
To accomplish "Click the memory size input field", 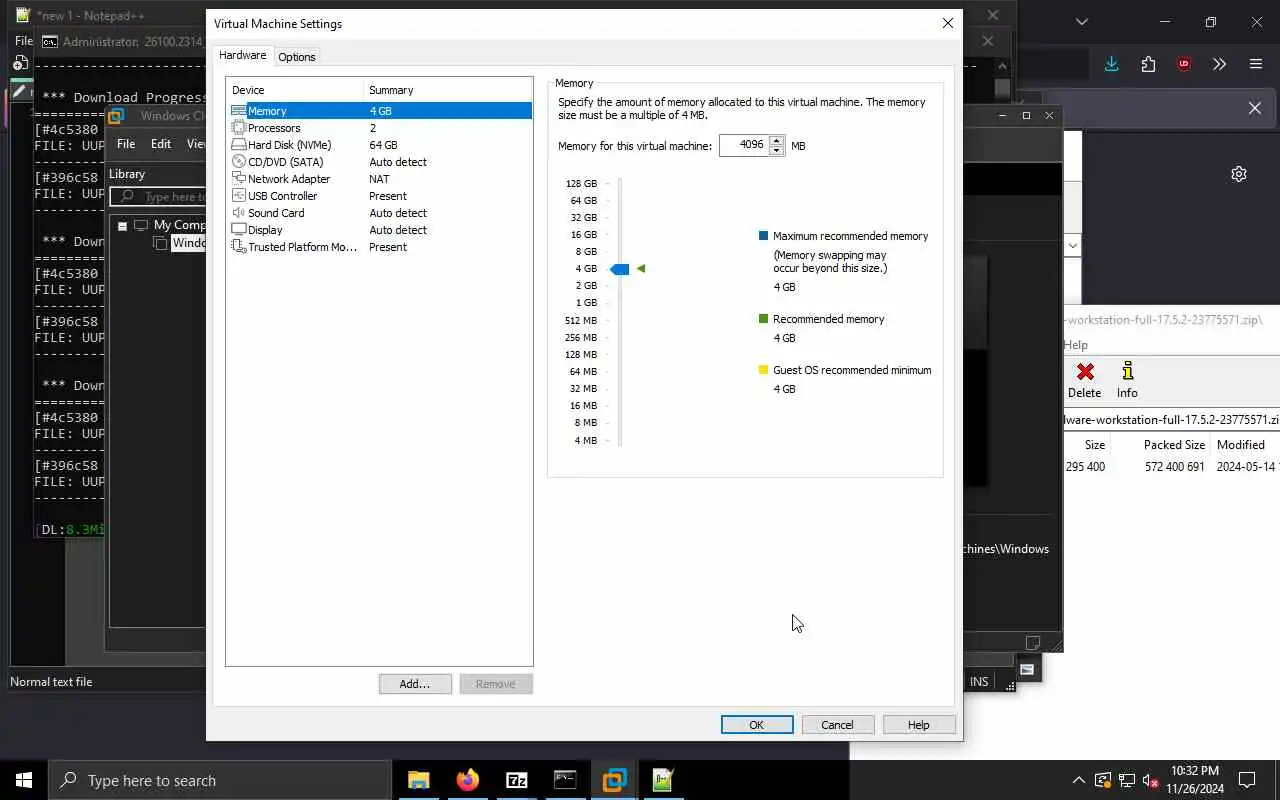I will pos(743,145).
